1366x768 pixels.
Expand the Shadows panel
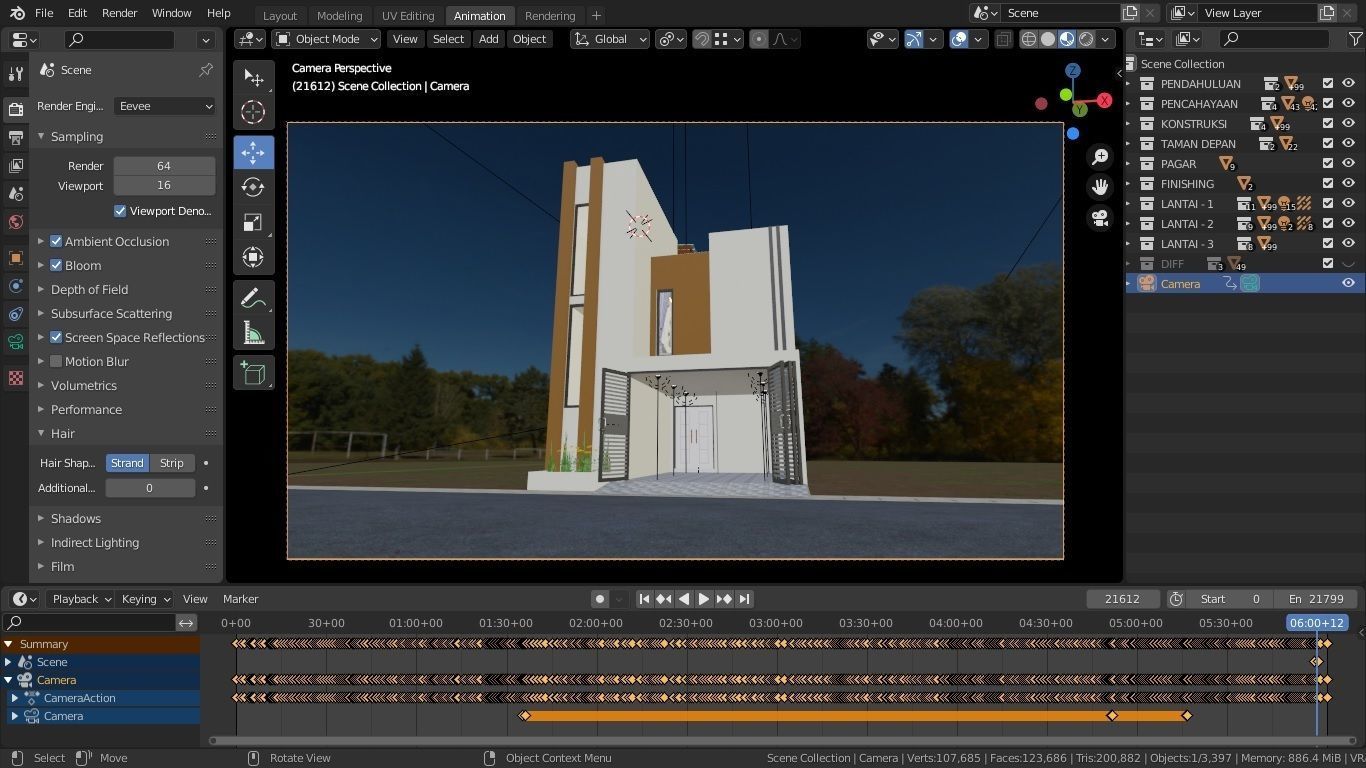click(76, 518)
